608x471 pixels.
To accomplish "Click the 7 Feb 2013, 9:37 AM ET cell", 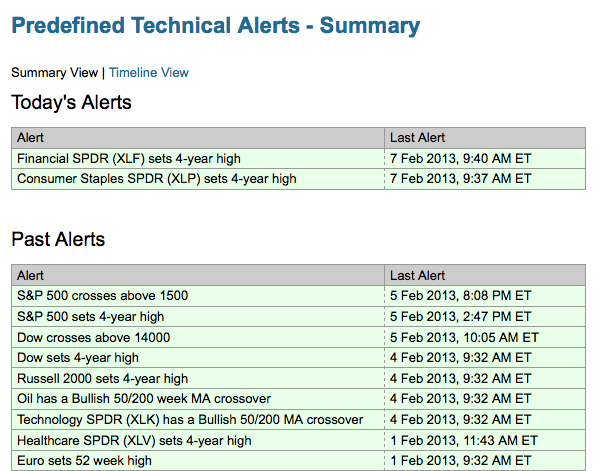I will click(x=485, y=179).
